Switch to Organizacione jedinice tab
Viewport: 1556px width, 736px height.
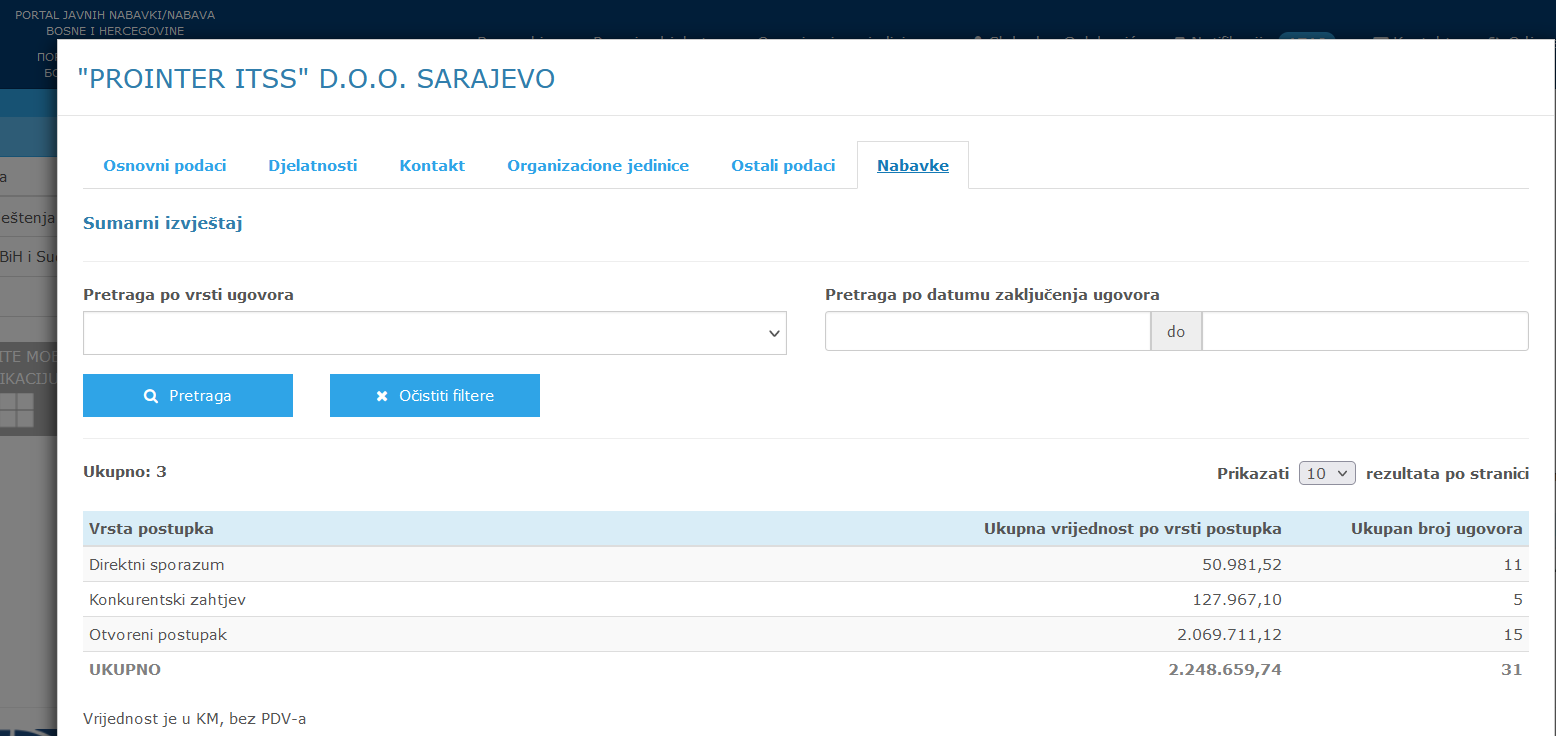[598, 165]
